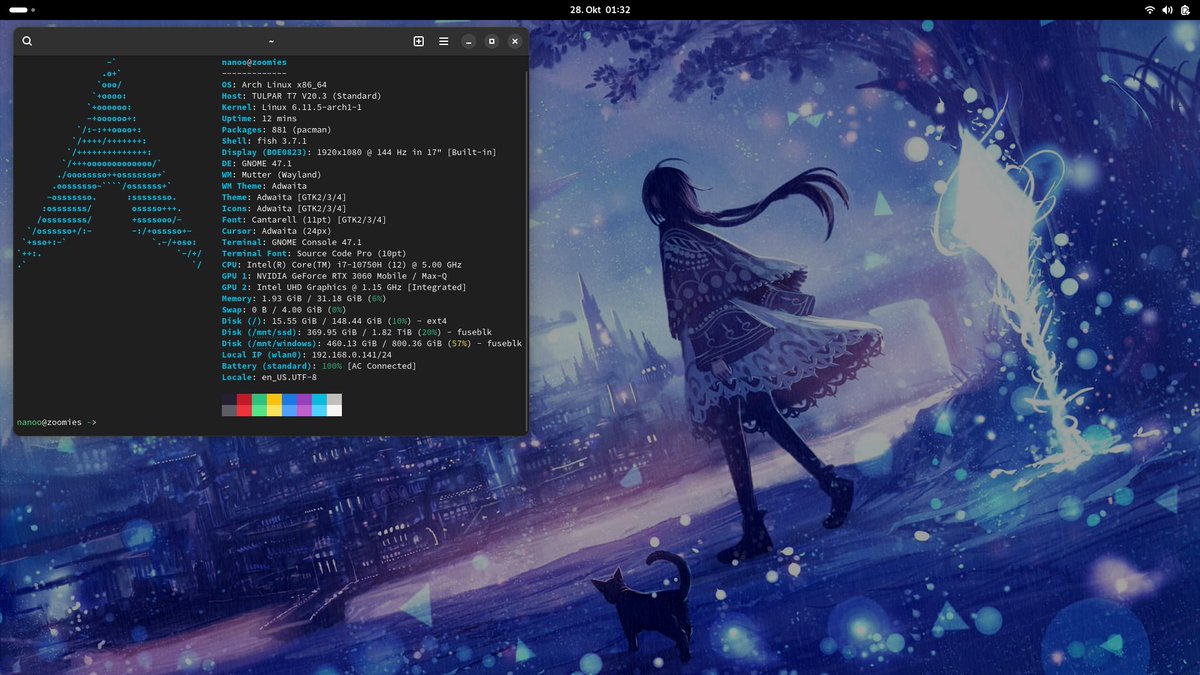
Task: Click the nanoo@zoomies shell prompt line
Action: pos(57,422)
